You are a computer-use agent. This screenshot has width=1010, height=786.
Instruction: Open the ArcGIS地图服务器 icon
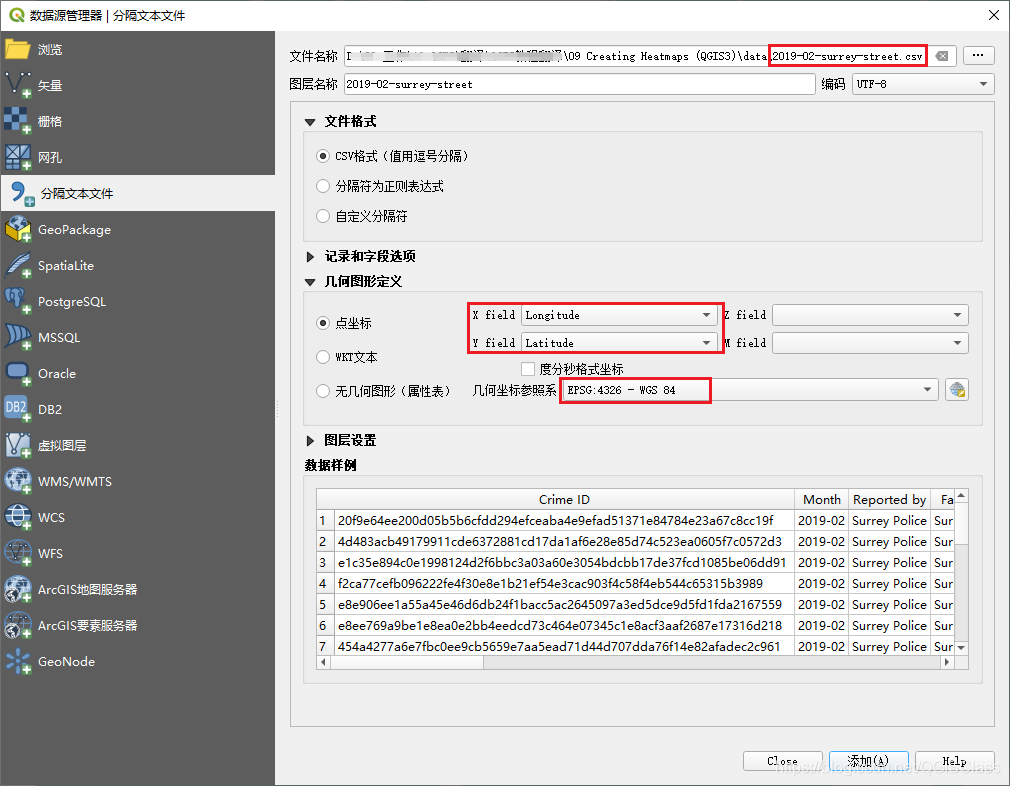[17, 590]
